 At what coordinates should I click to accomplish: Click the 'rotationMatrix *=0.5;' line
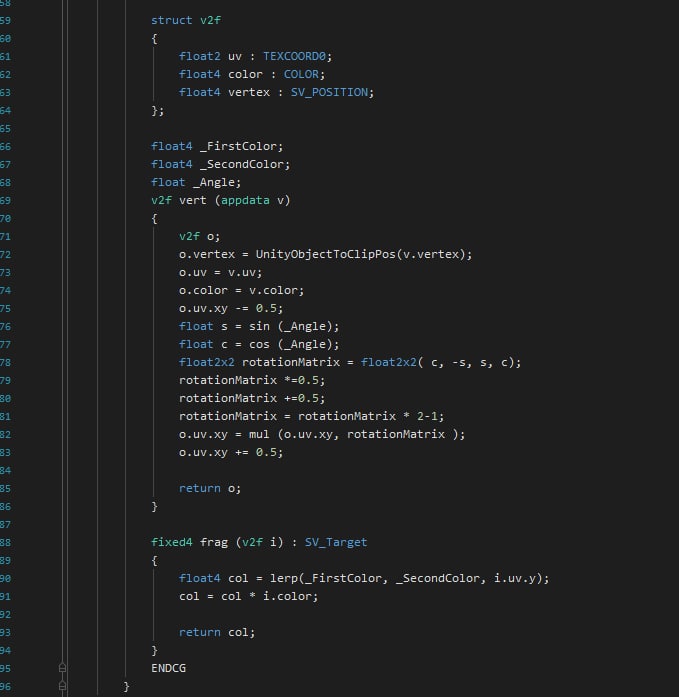252,381
